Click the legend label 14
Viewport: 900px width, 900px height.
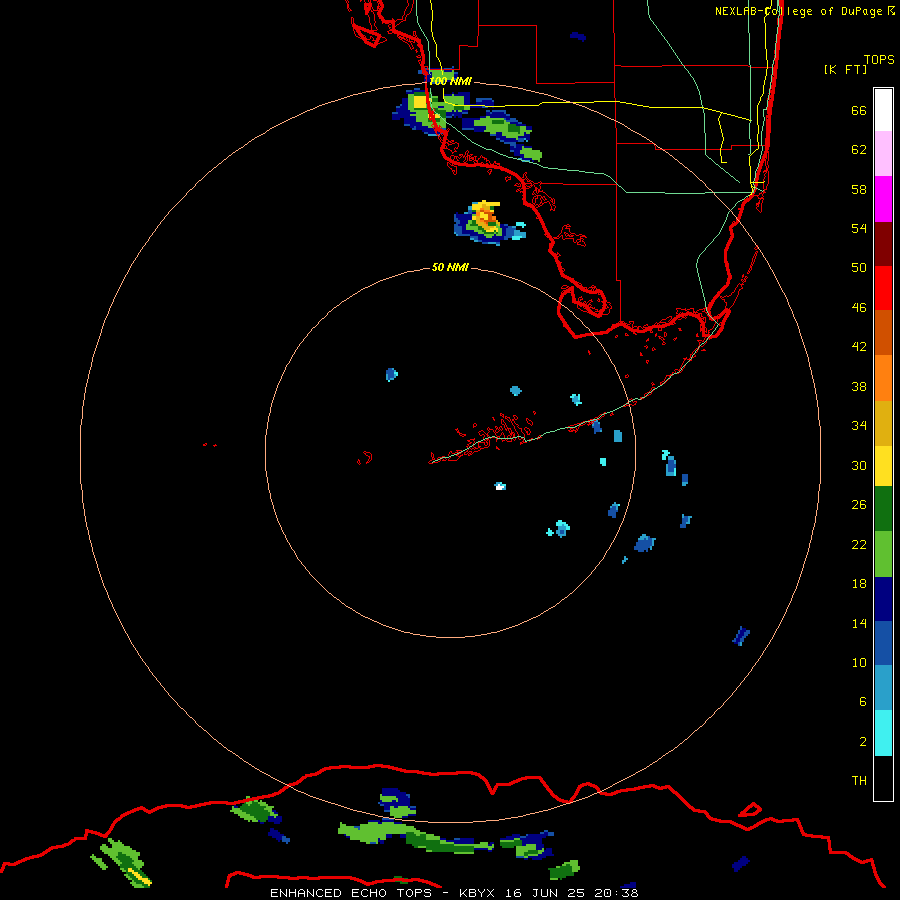coord(859,623)
